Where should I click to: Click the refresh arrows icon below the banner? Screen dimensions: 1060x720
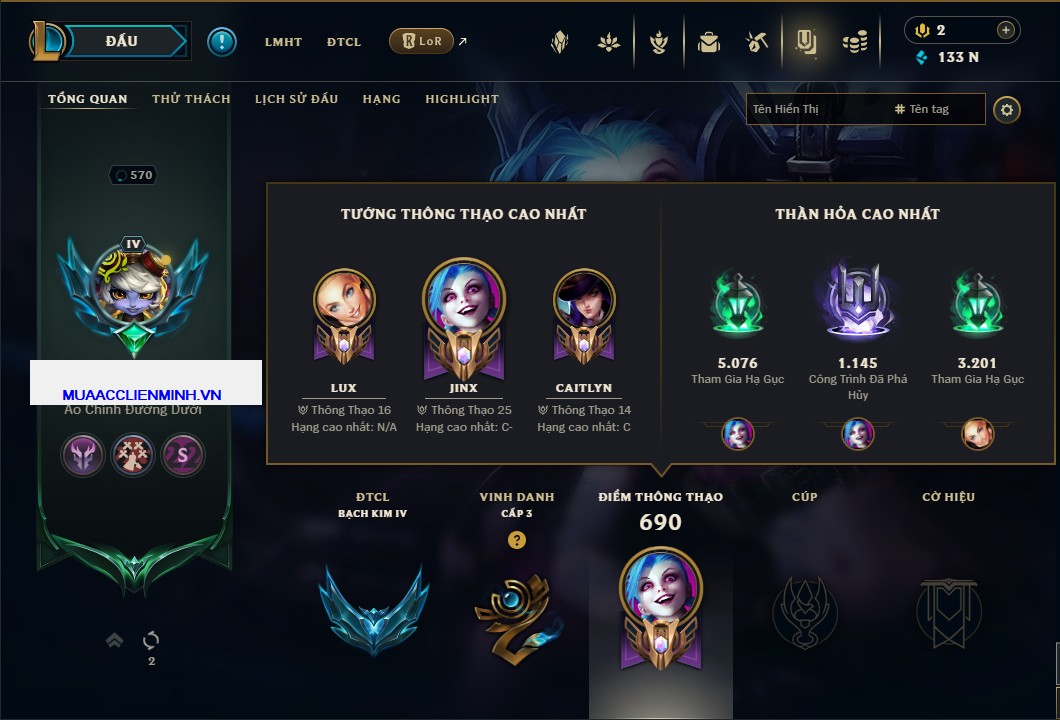pos(151,640)
